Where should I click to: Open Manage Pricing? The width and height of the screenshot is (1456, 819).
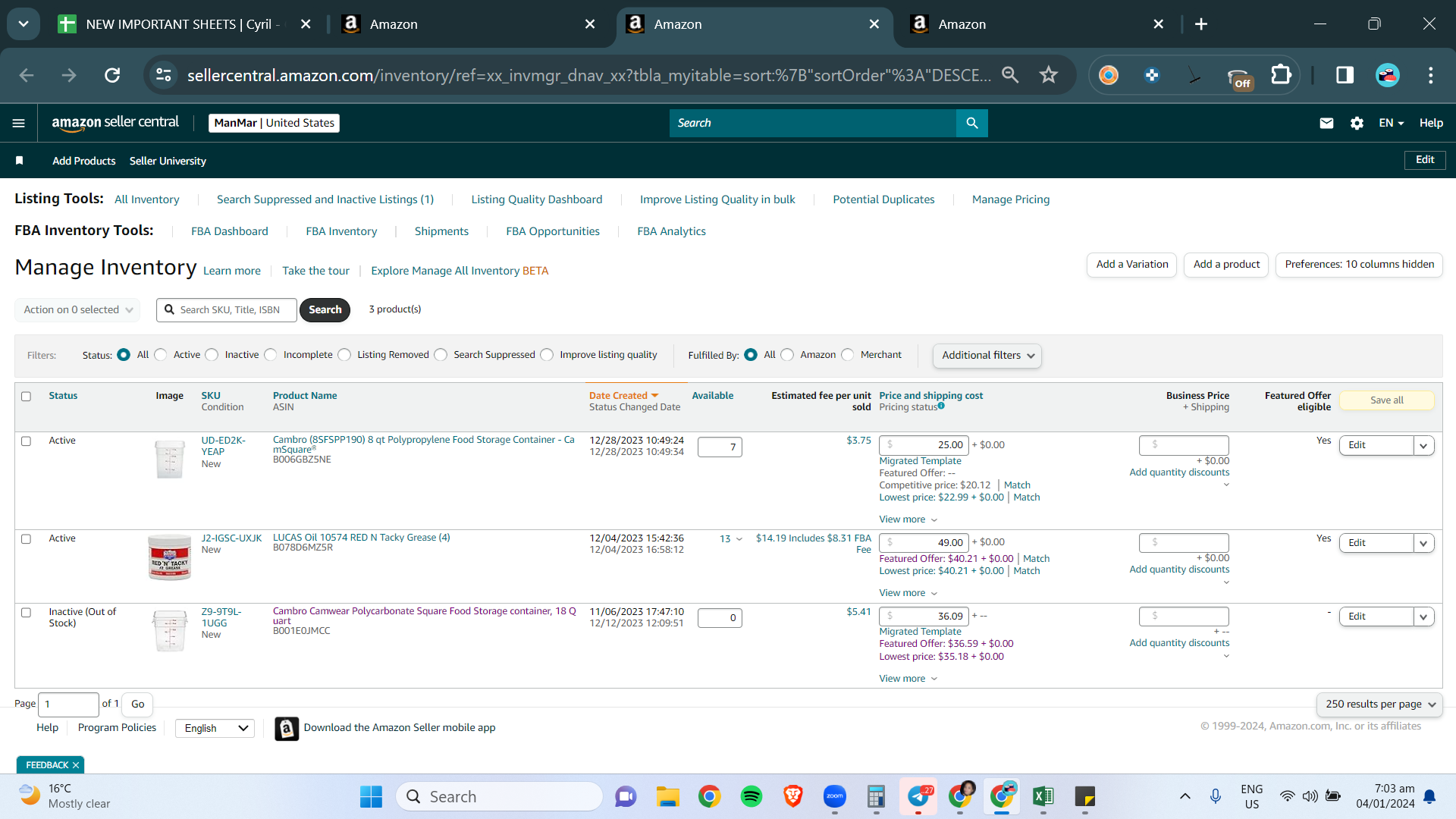point(1011,199)
